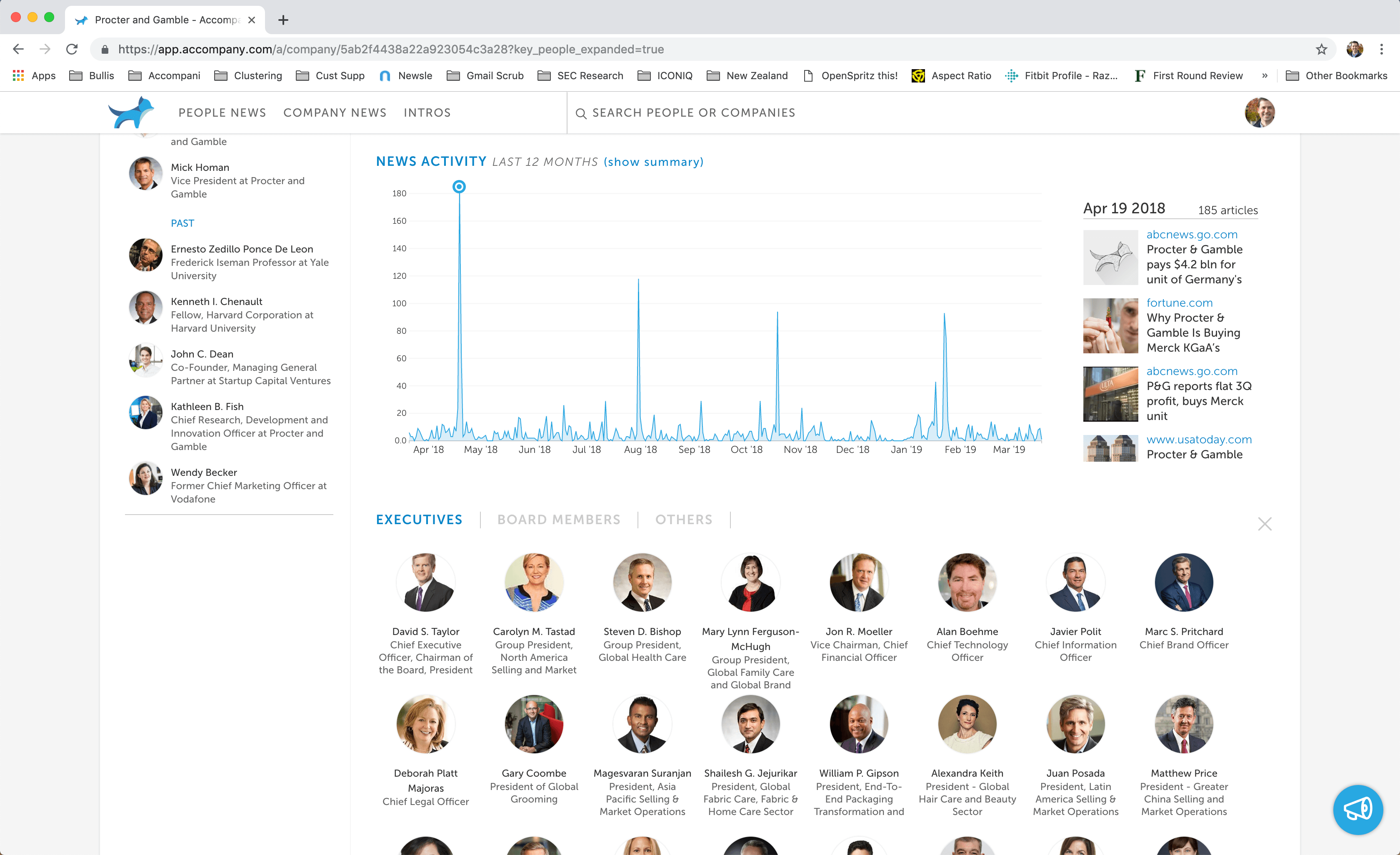The width and height of the screenshot is (1400, 855).
Task: Open the Chrome profile avatar
Action: click(x=1355, y=50)
